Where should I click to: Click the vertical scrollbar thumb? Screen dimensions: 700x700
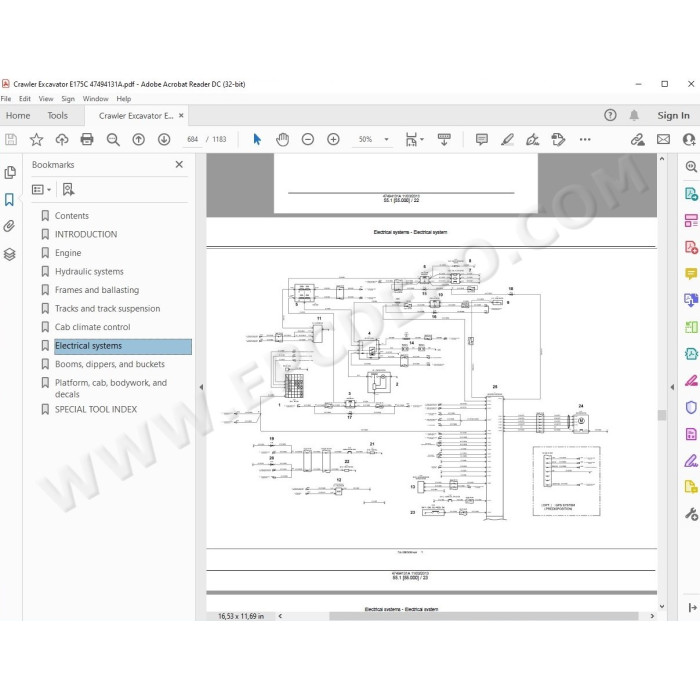662,415
